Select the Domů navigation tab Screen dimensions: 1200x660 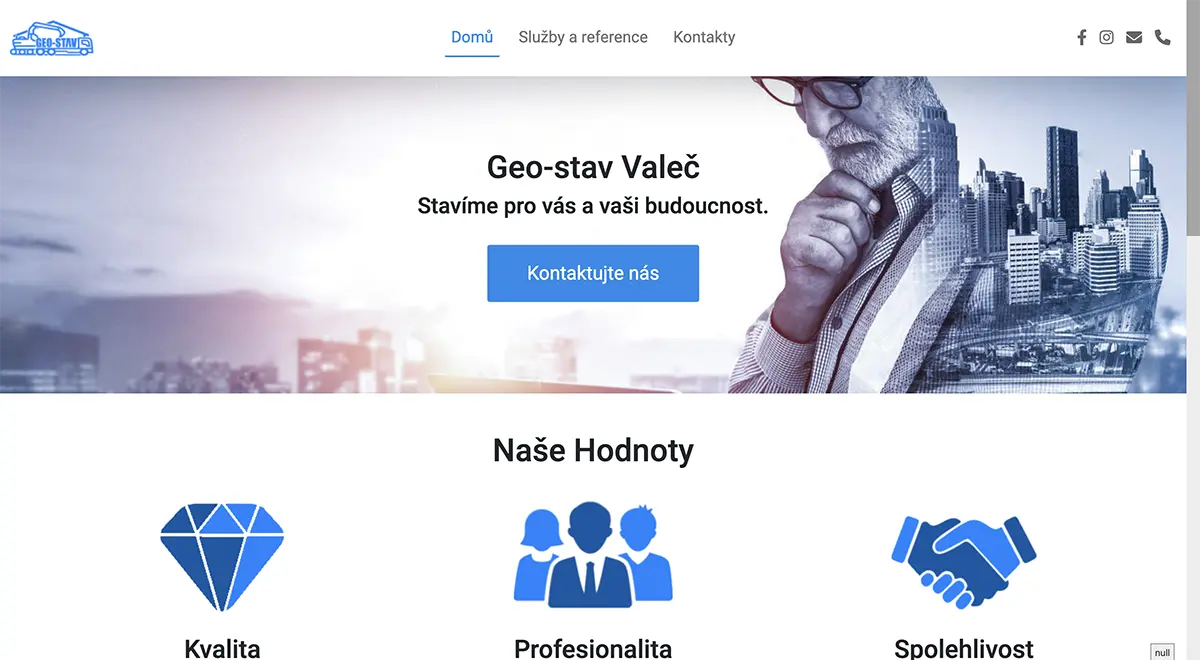pos(472,37)
